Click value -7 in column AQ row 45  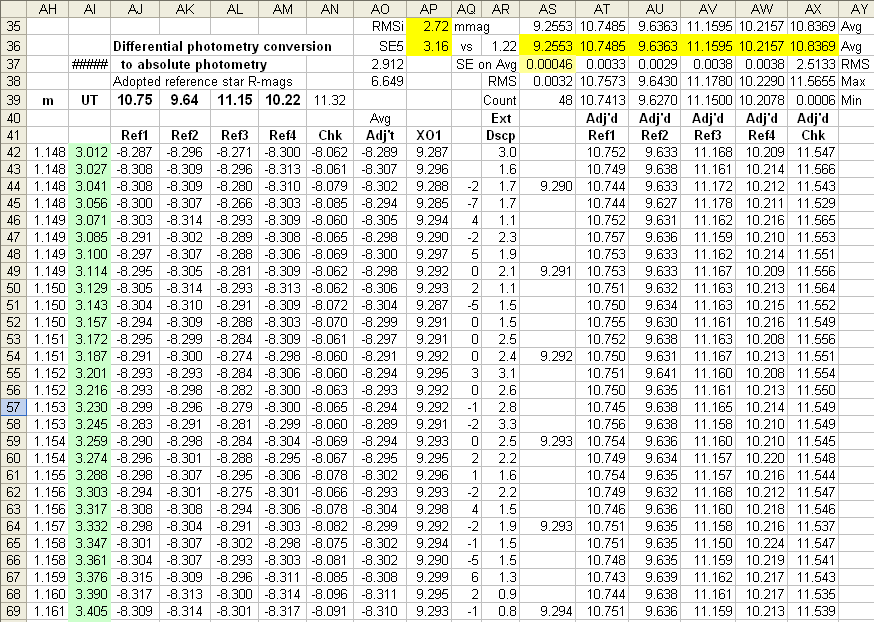pos(466,203)
